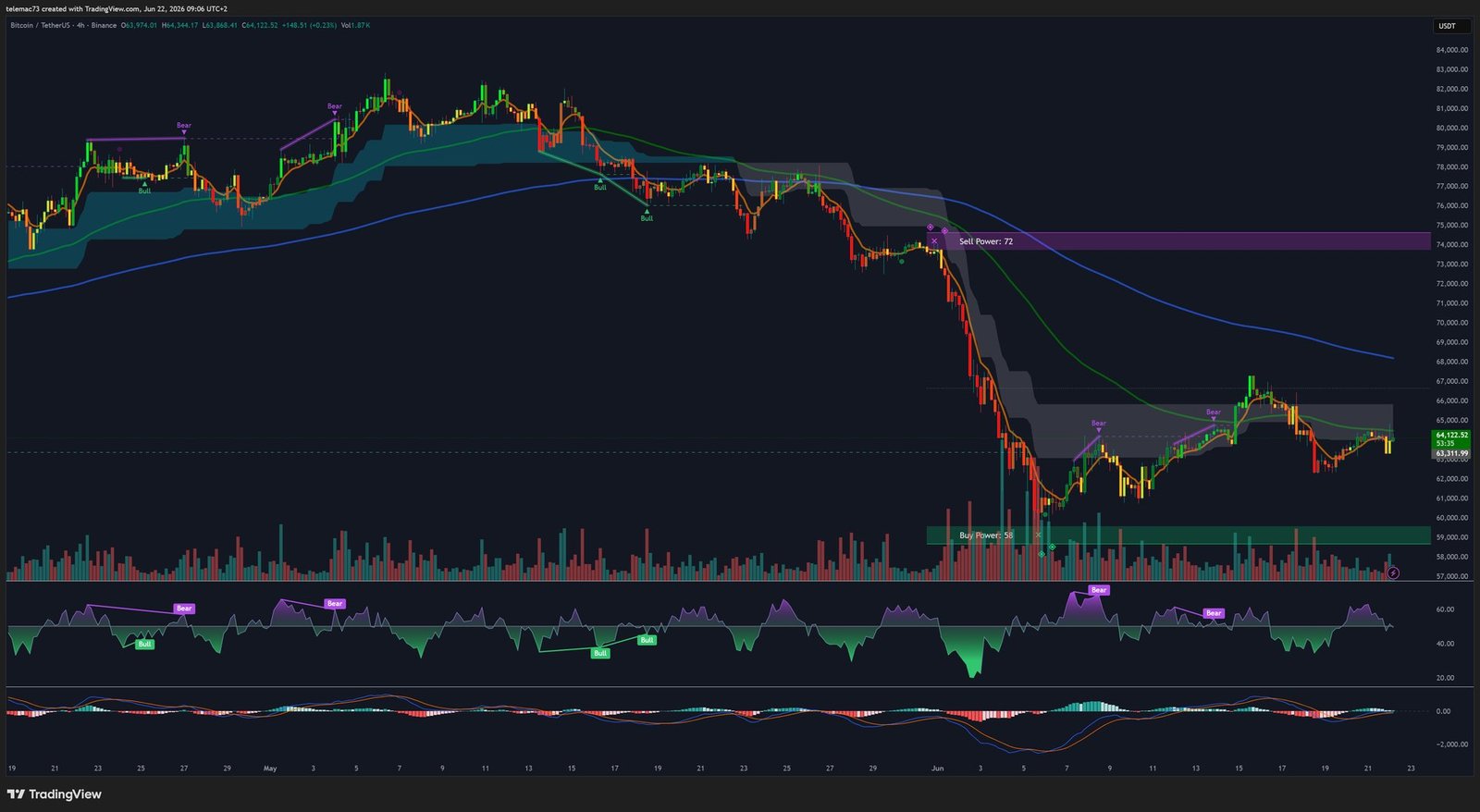Image resolution: width=1480 pixels, height=812 pixels.
Task: Click the 70,000.00 price axis label
Action: pyautogui.click(x=1451, y=323)
